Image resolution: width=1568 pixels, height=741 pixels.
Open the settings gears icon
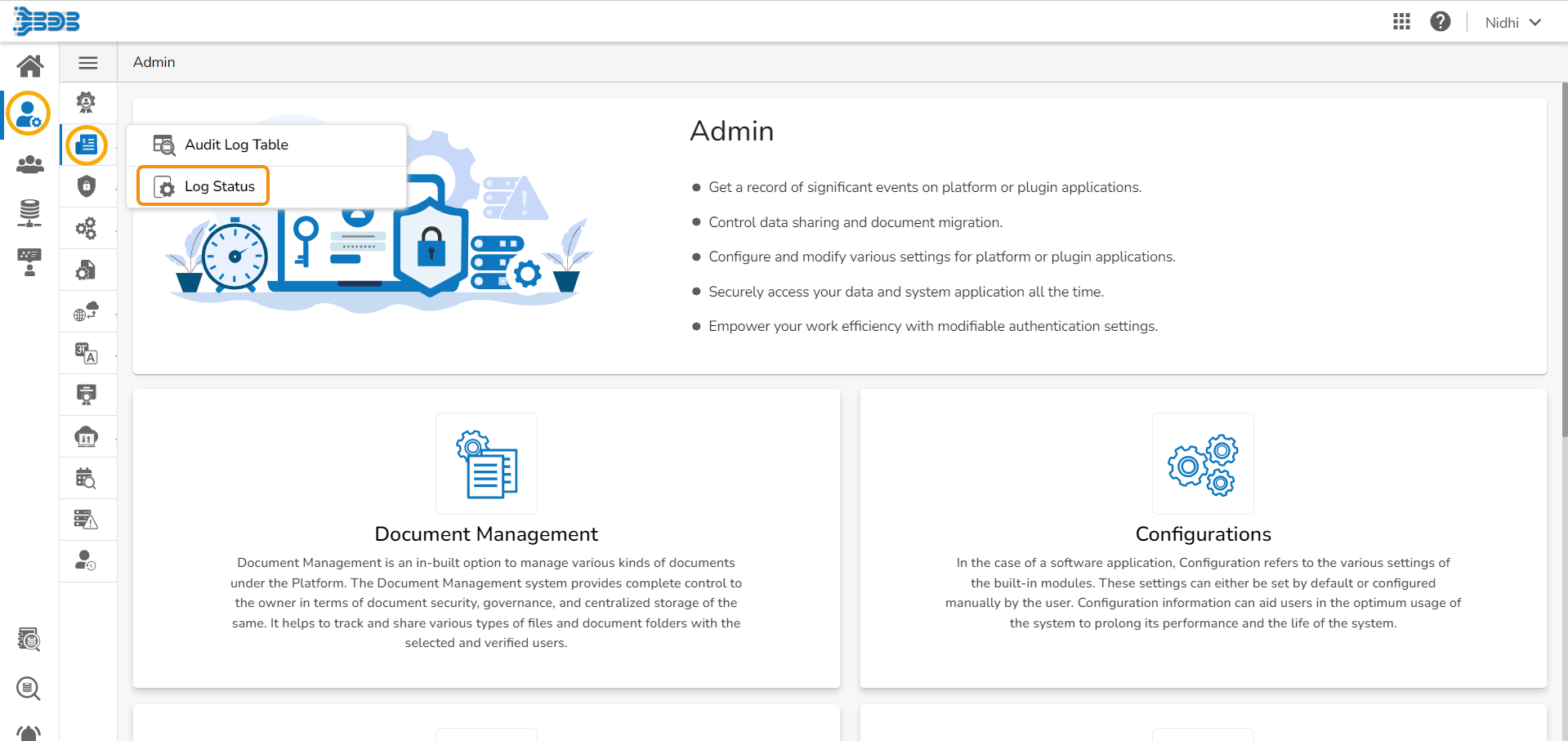pyautogui.click(x=87, y=228)
